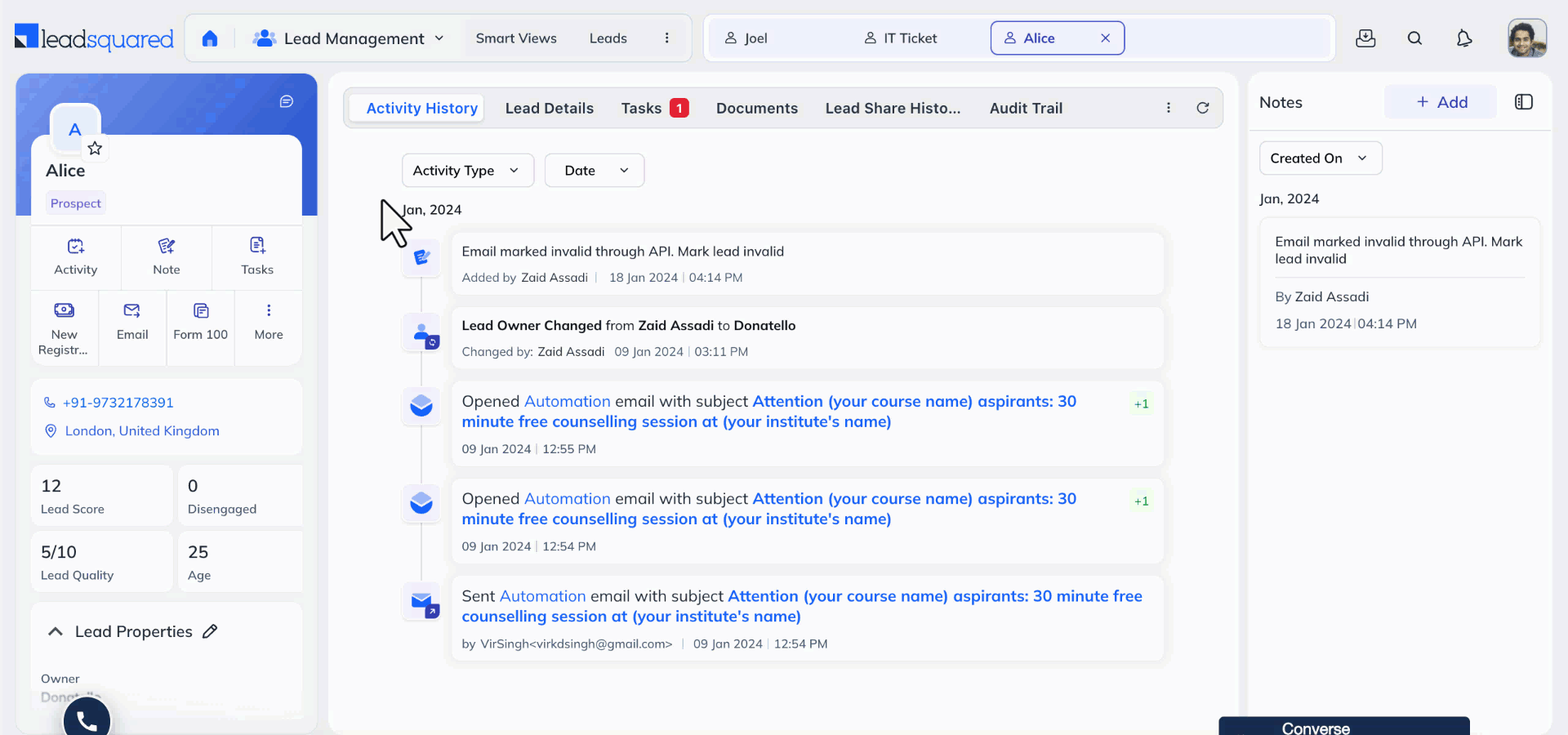The height and width of the screenshot is (735, 1568).
Task: Click the phone number +91-9732178391 link
Action: pos(118,403)
